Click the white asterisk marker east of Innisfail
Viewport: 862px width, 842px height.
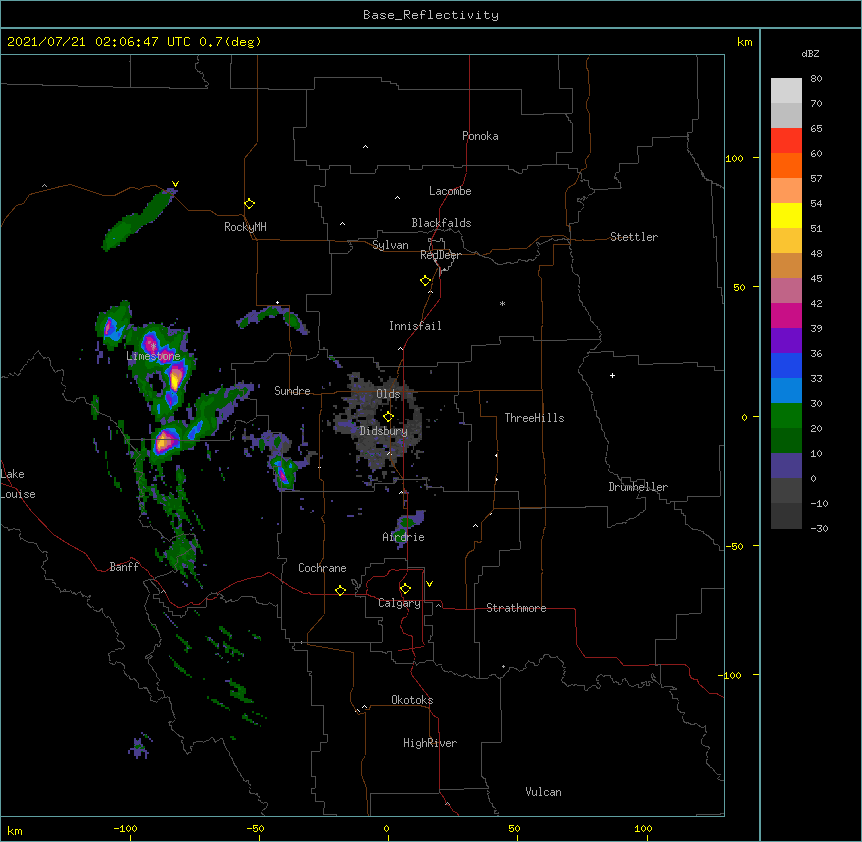pos(502,303)
